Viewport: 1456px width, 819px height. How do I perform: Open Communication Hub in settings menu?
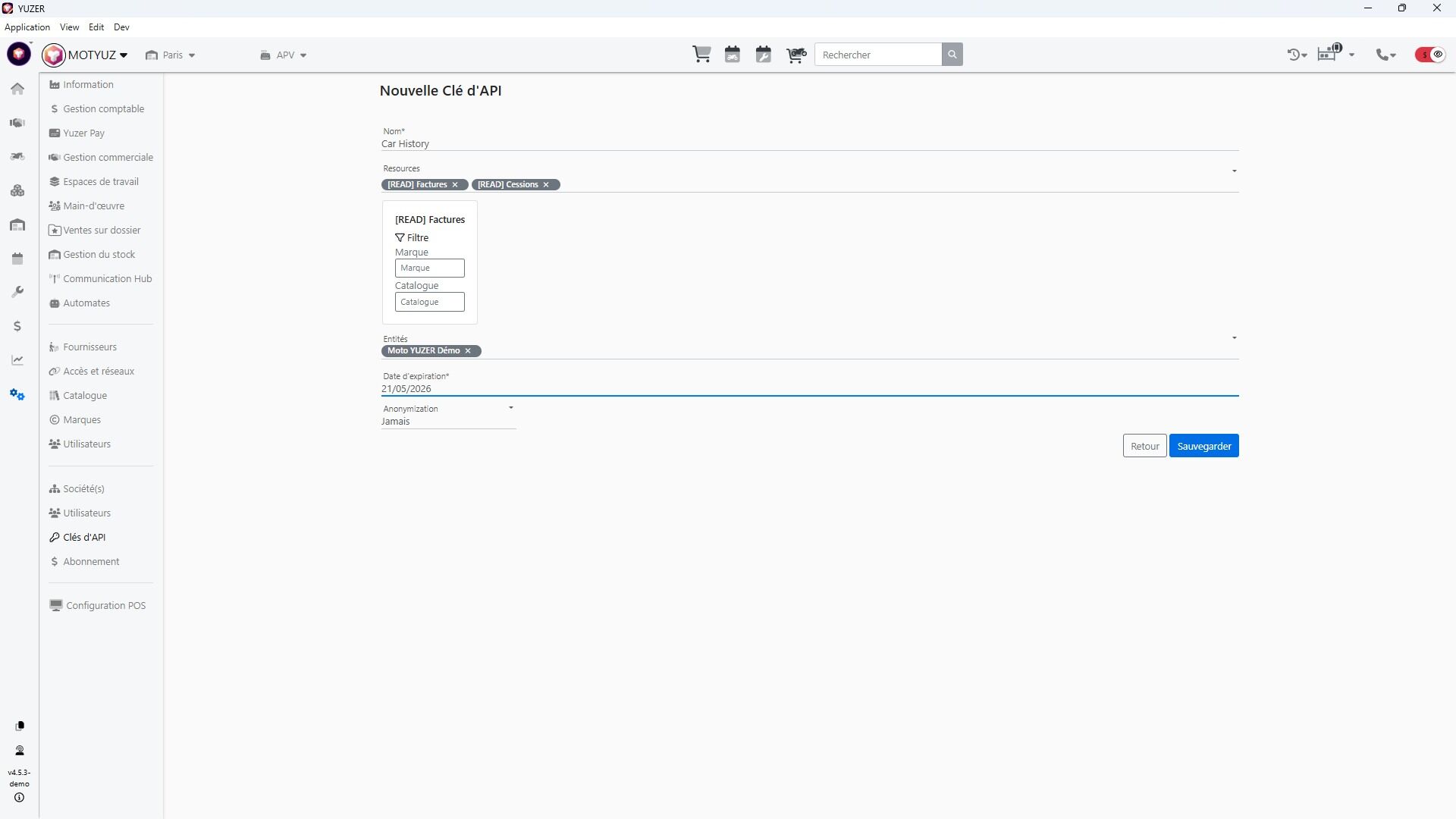[107, 279]
